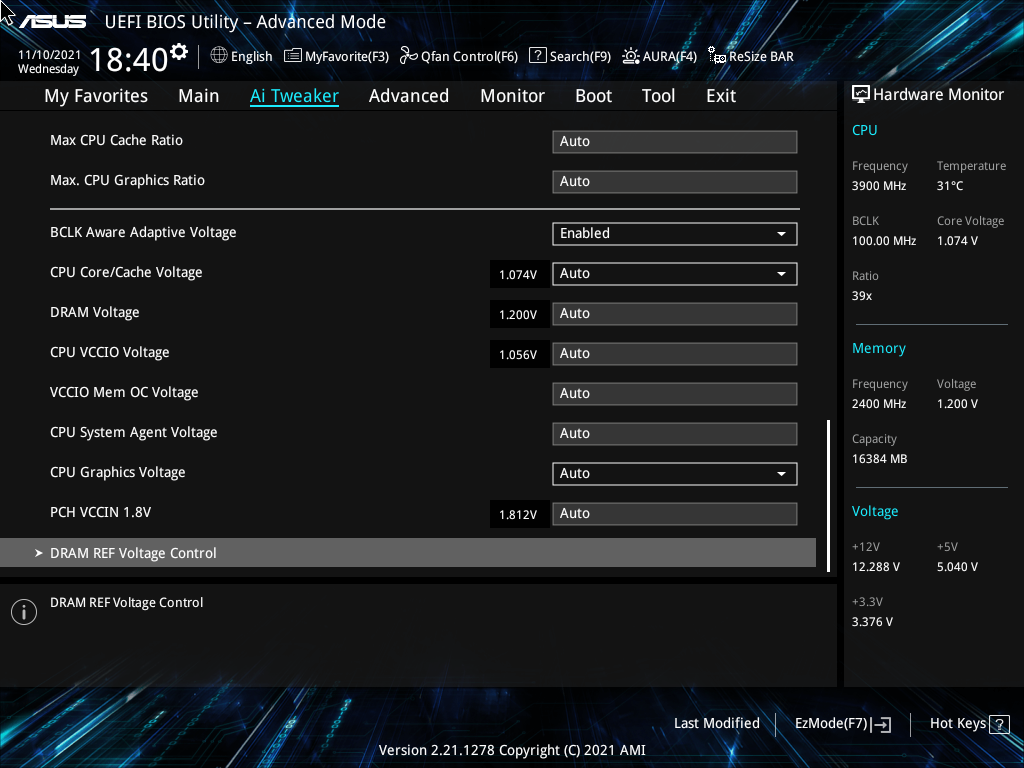This screenshot has width=1024, height=768.
Task: Click the CPU Graphics Voltage label
Action: coord(118,472)
